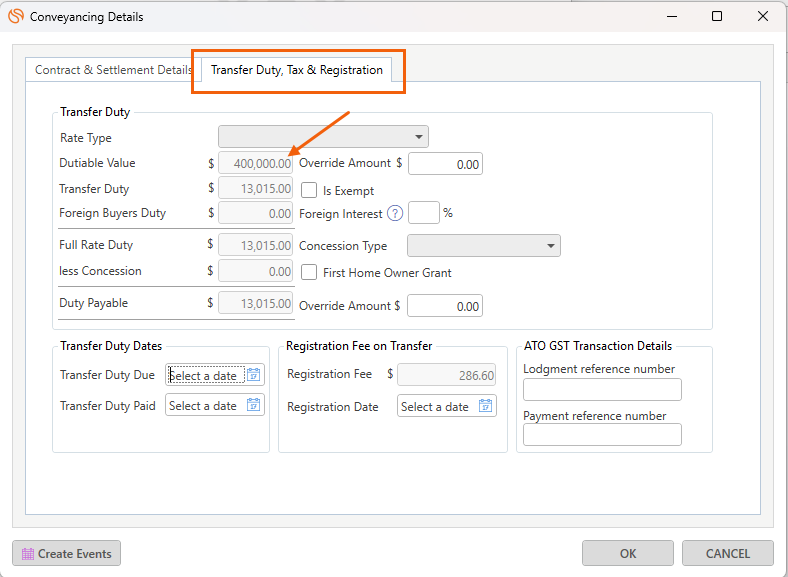The height and width of the screenshot is (577, 788).
Task: Switch to Contract & Settlement Details tab
Action: click(113, 70)
